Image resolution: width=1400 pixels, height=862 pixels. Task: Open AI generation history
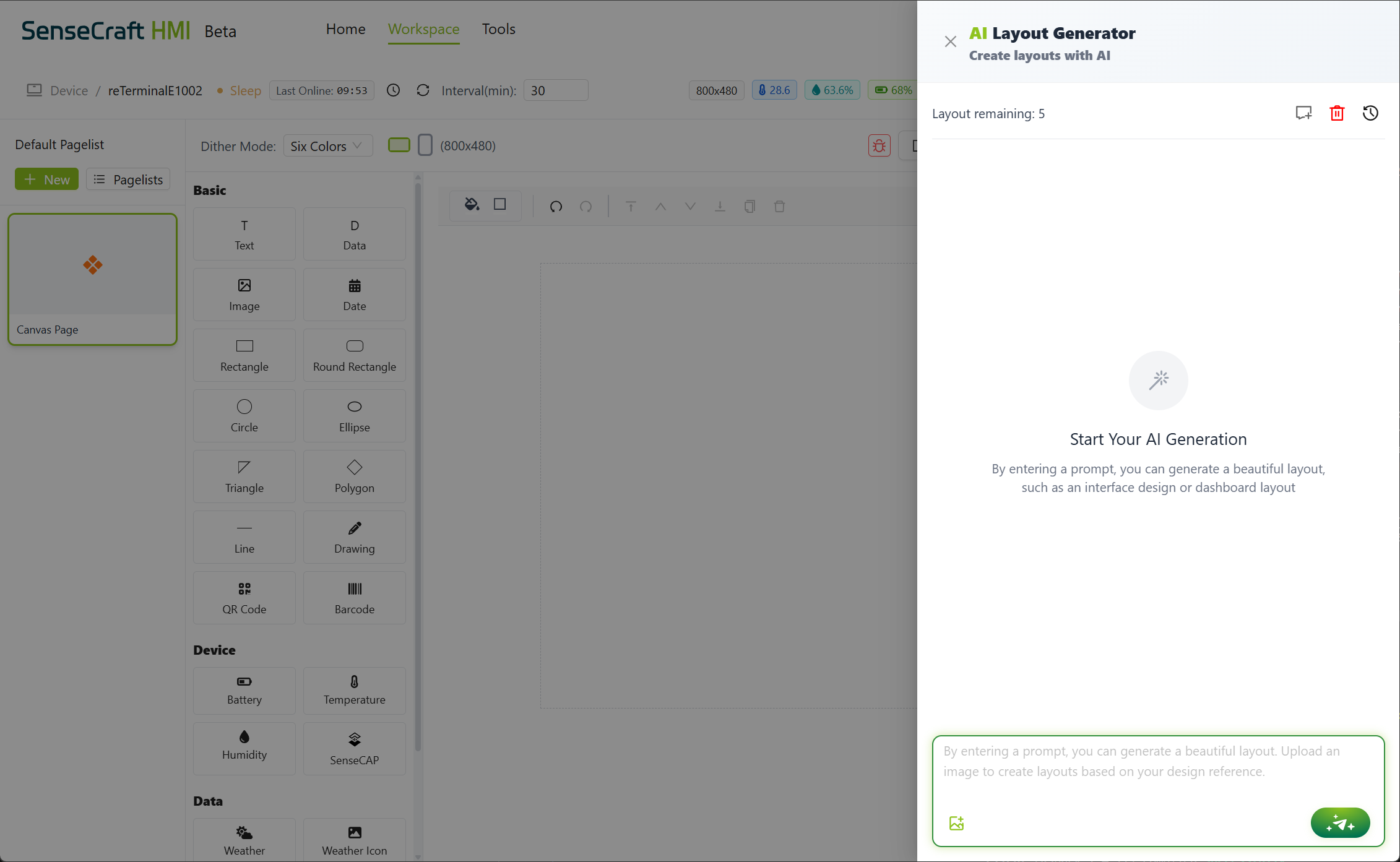coord(1370,113)
